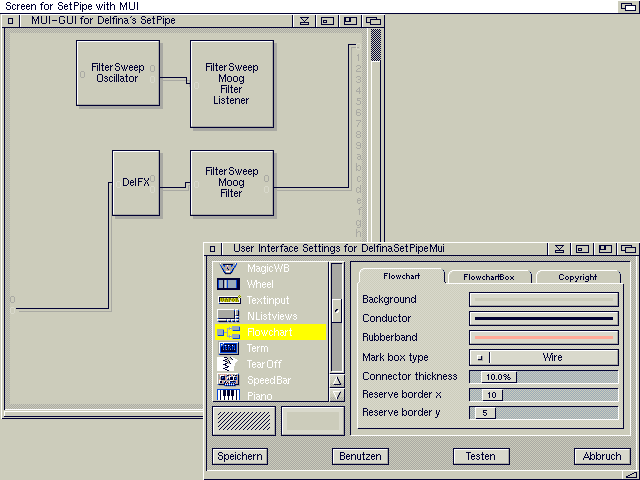
Task: Click the FilterSweep Oscillator box
Action: (x=118, y=73)
